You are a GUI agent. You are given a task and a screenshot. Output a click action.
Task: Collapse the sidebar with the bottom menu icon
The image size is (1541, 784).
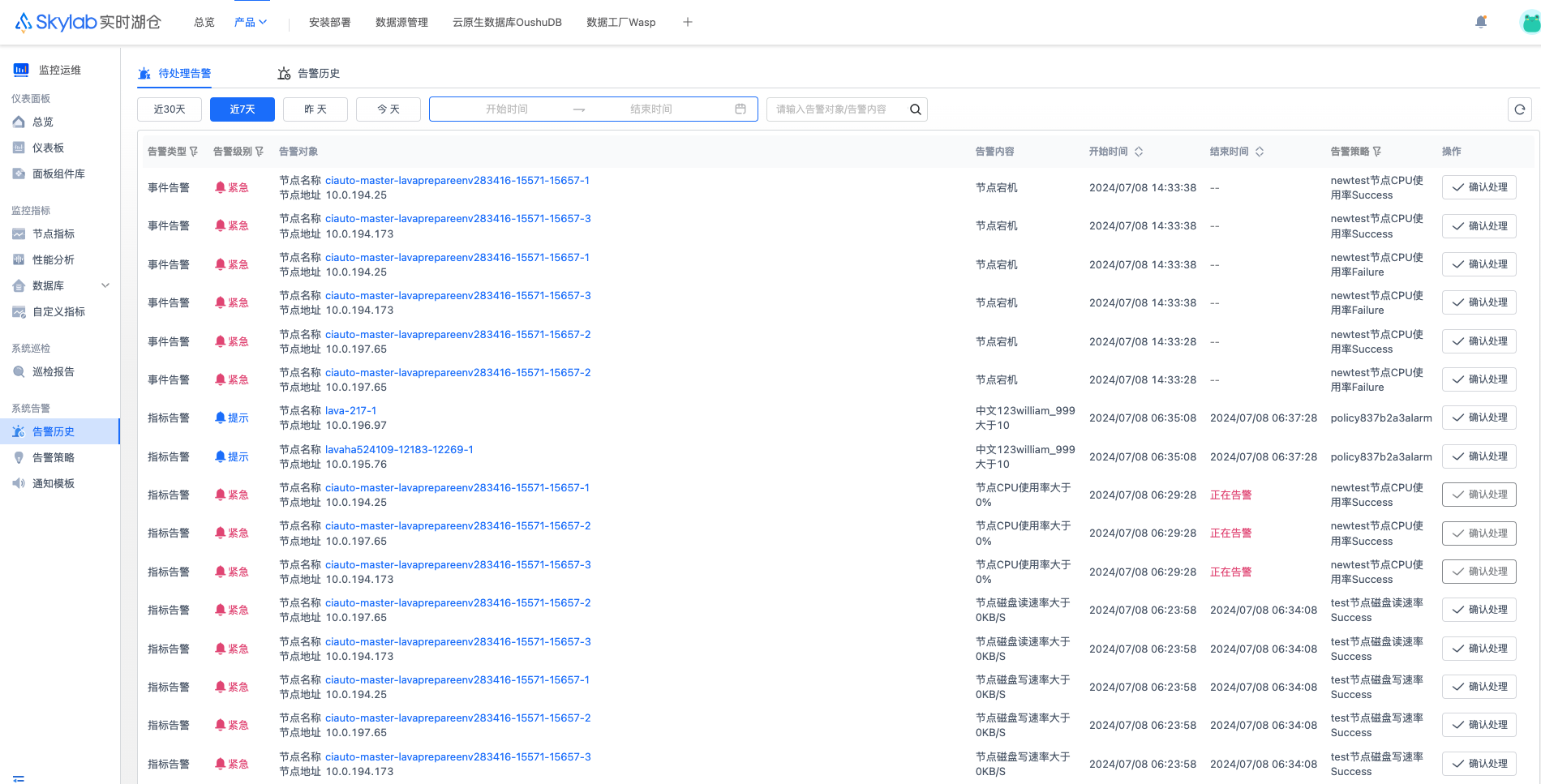[19, 779]
